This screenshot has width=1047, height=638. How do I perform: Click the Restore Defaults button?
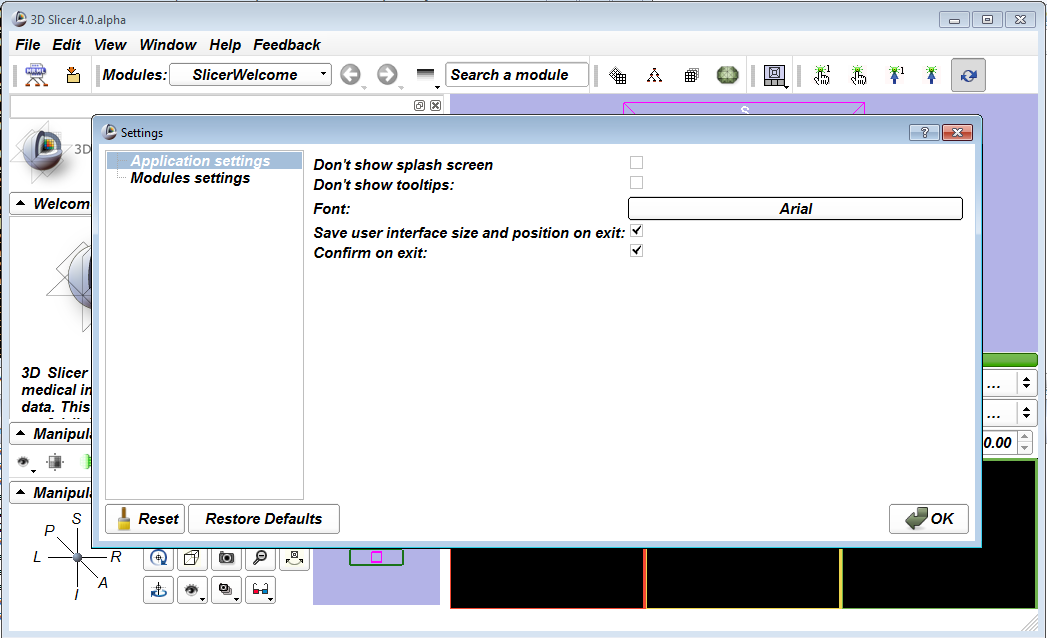(264, 519)
